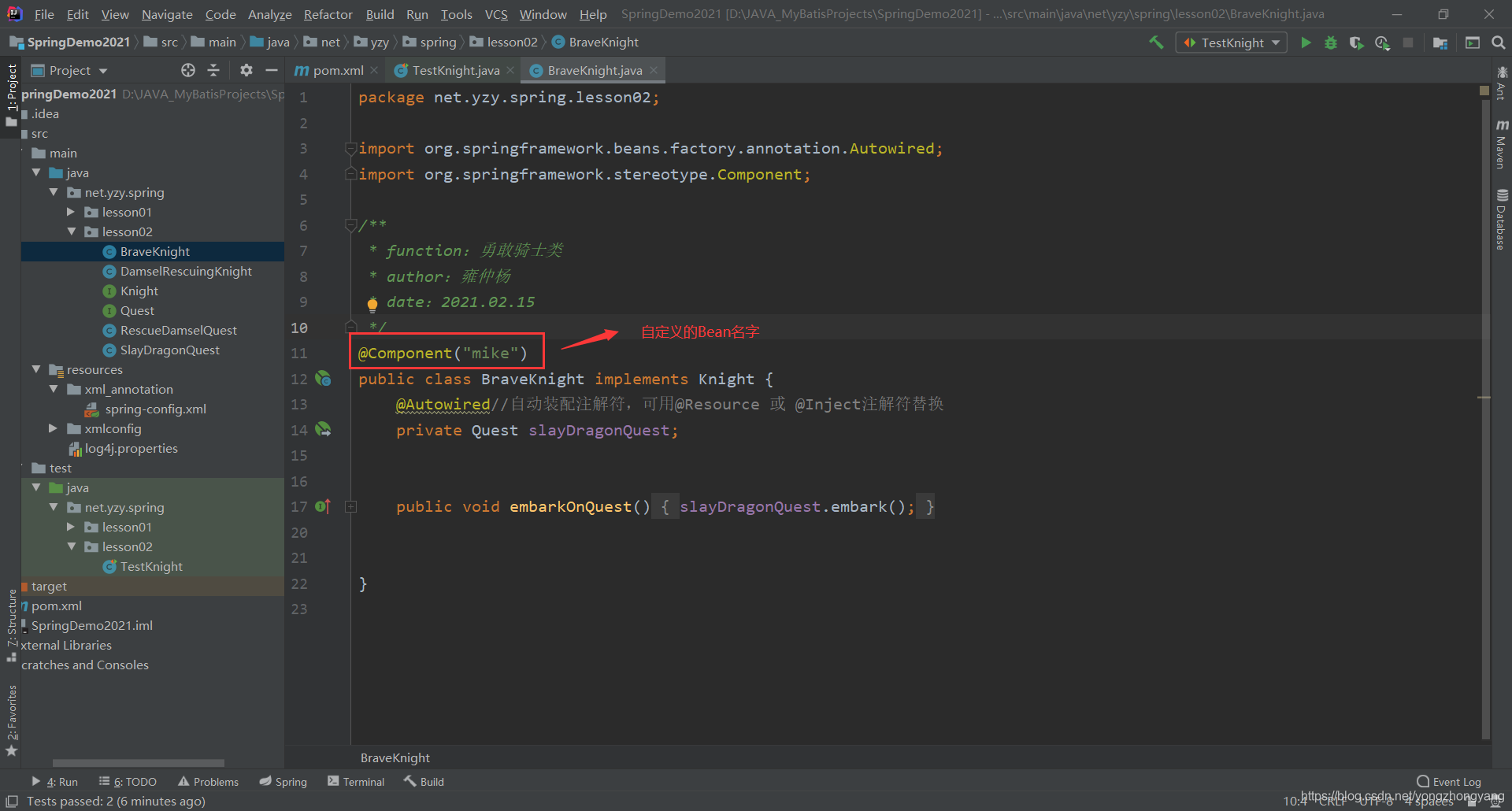Image resolution: width=1512 pixels, height=811 pixels.
Task: Collapse the resources folder
Action: click(36, 369)
